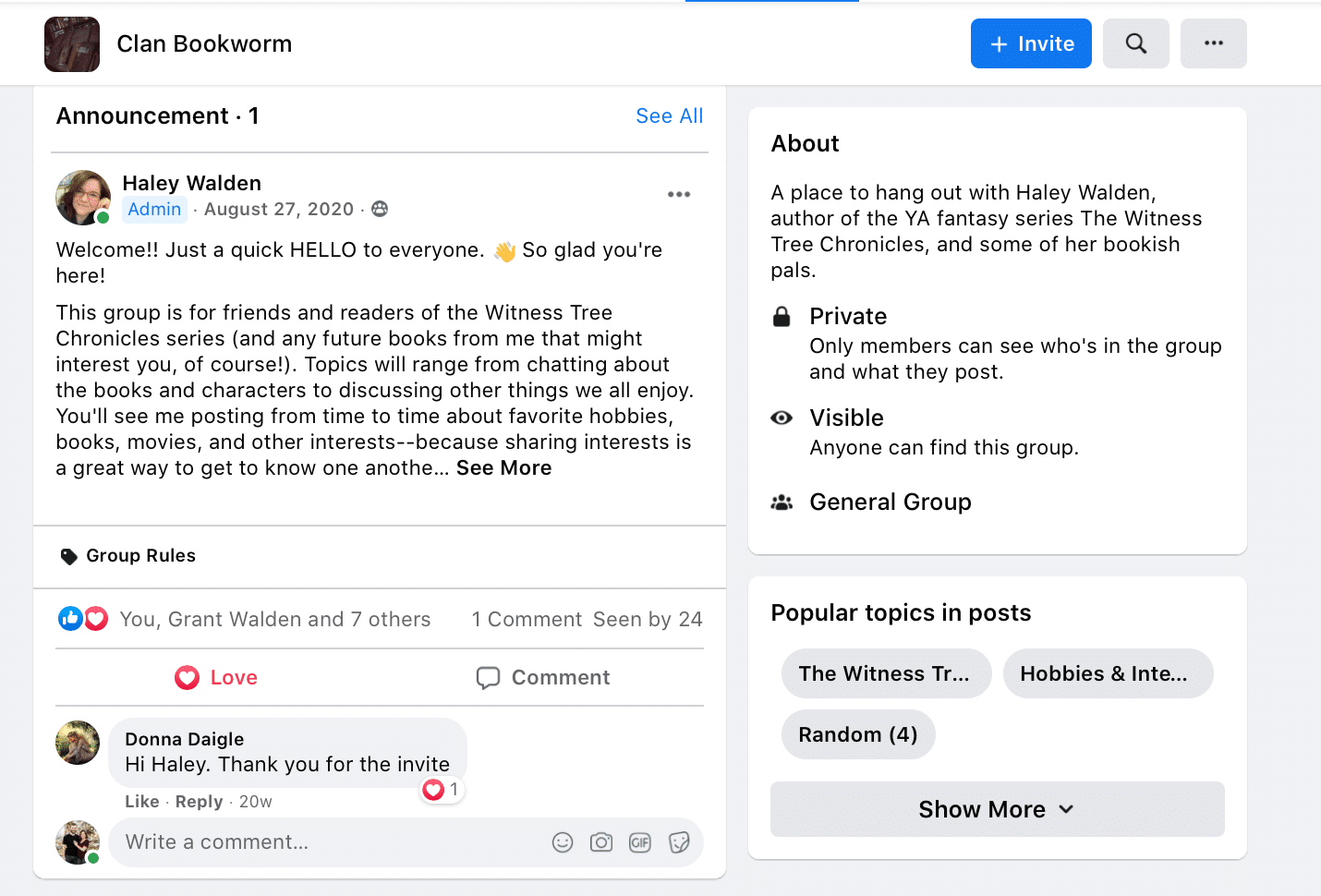
Task: Open the group's three-dot options menu
Action: pos(1213,43)
